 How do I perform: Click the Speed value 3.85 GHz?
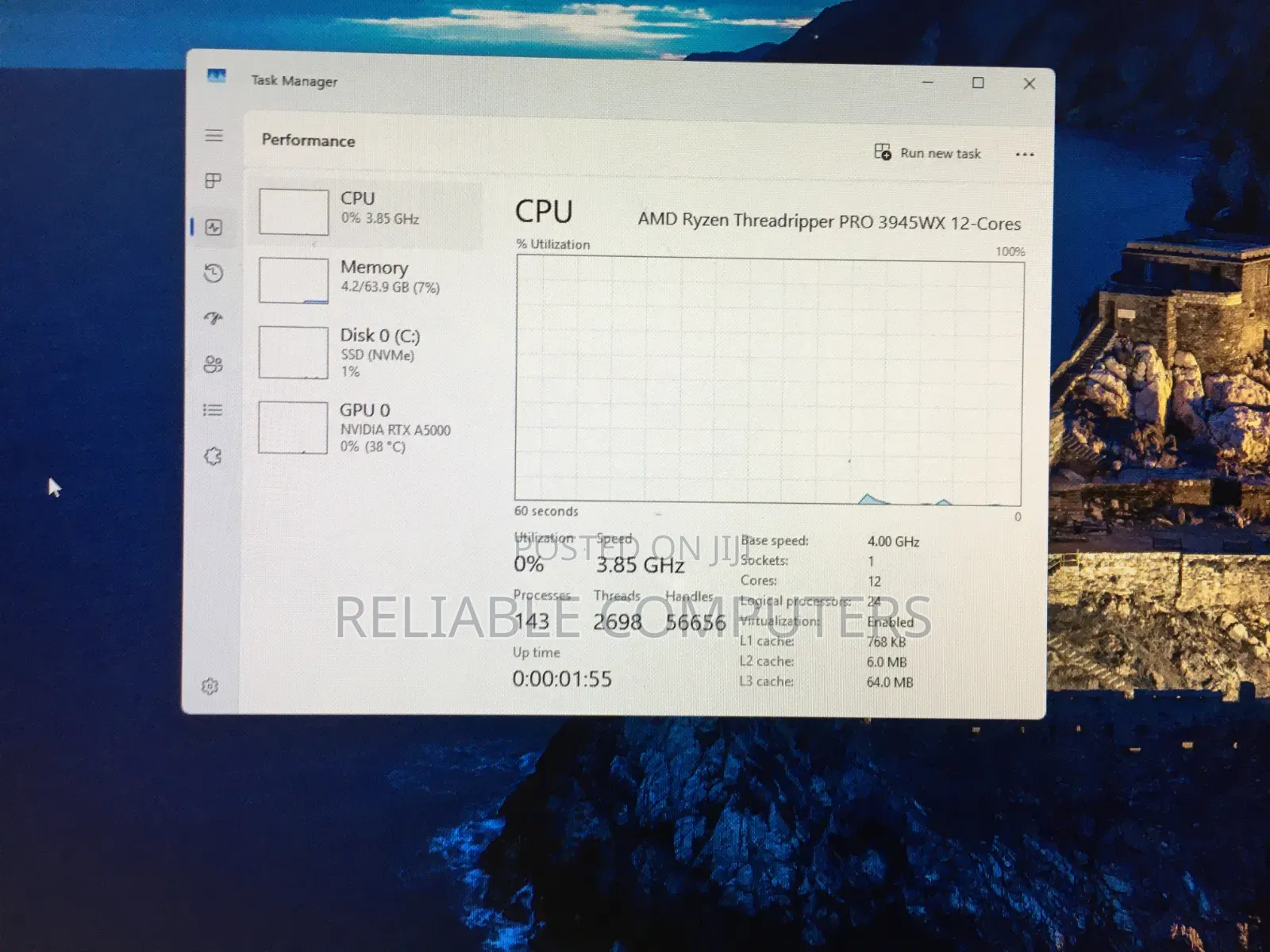click(x=640, y=565)
